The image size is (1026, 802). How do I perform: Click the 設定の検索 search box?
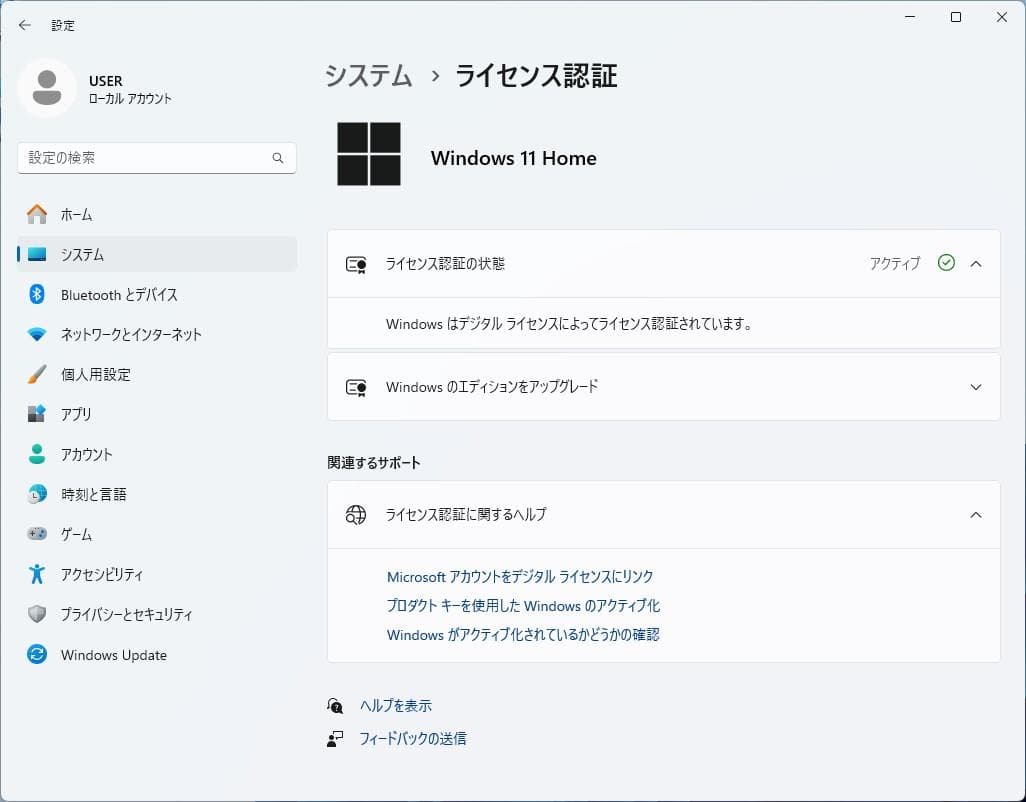coord(156,157)
